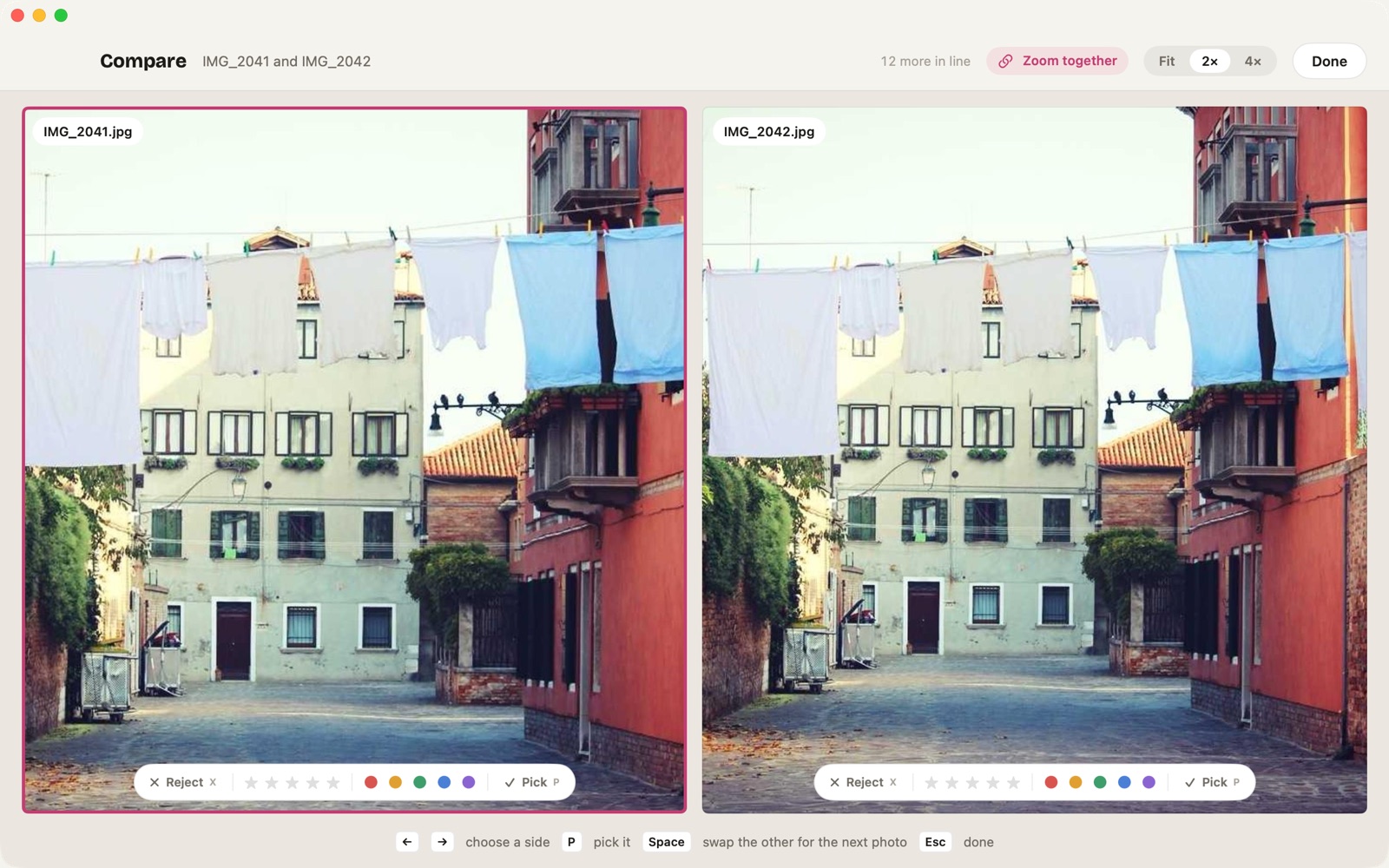Give IMG_2041 a one-star rating
This screenshot has height=868, width=1389.
coord(251,783)
